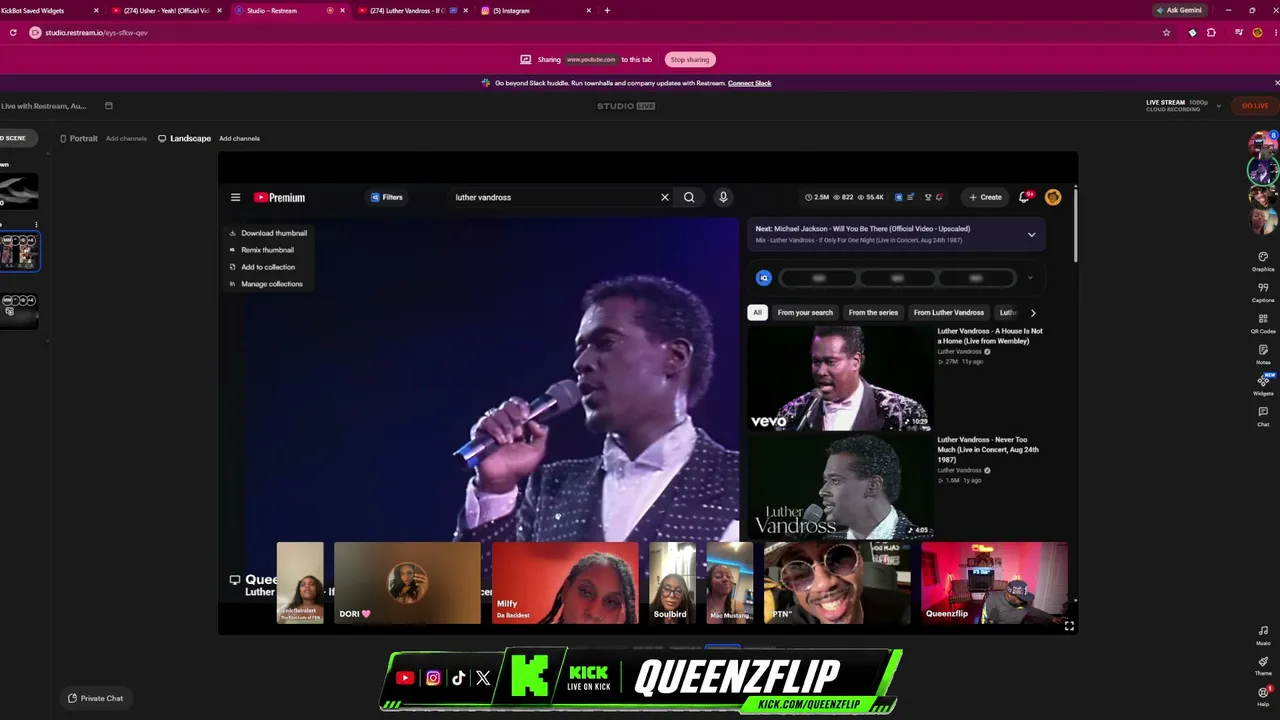This screenshot has height=720, width=1280.
Task: Click the GO LIVE button
Action: 1254,106
